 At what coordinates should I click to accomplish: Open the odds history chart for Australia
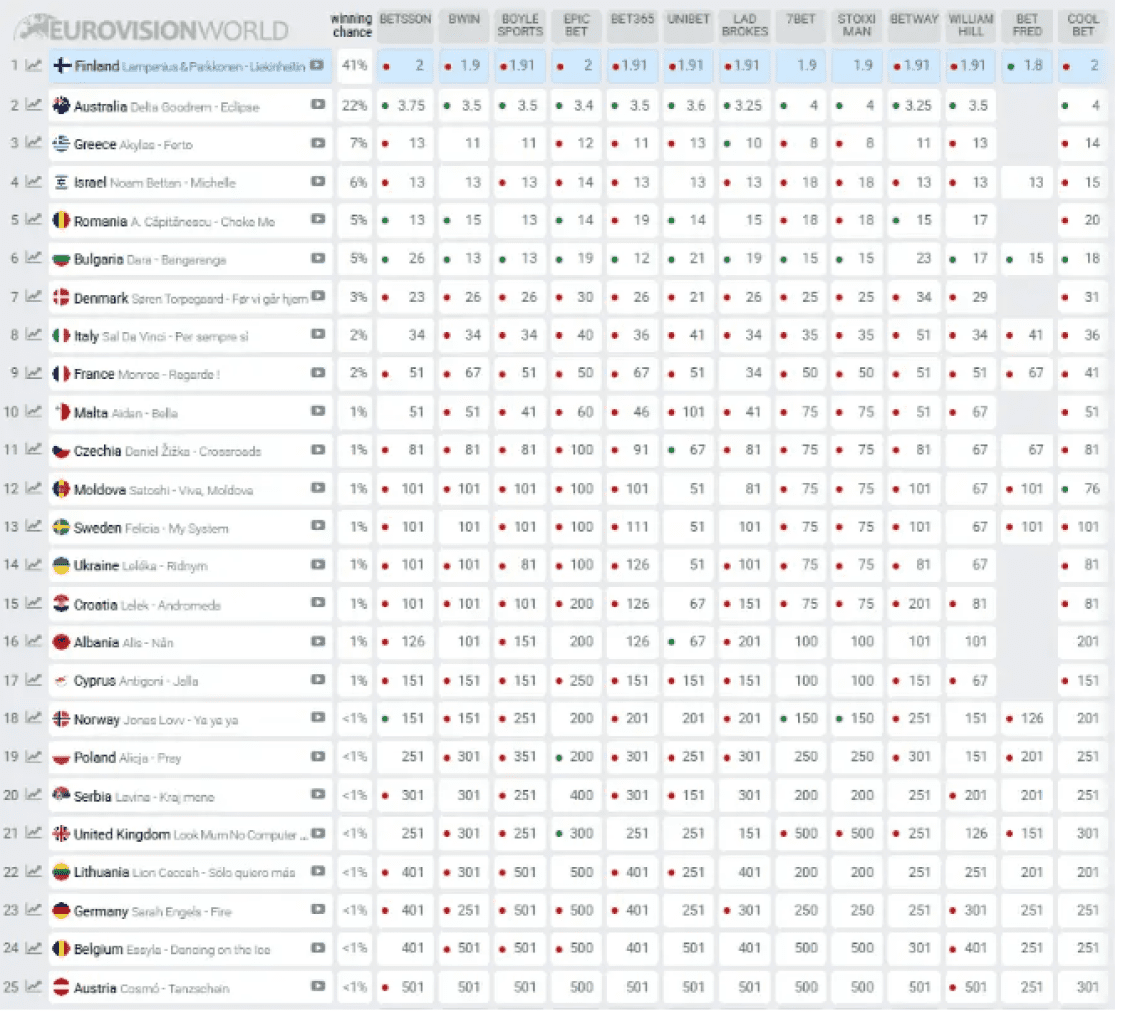(33, 105)
